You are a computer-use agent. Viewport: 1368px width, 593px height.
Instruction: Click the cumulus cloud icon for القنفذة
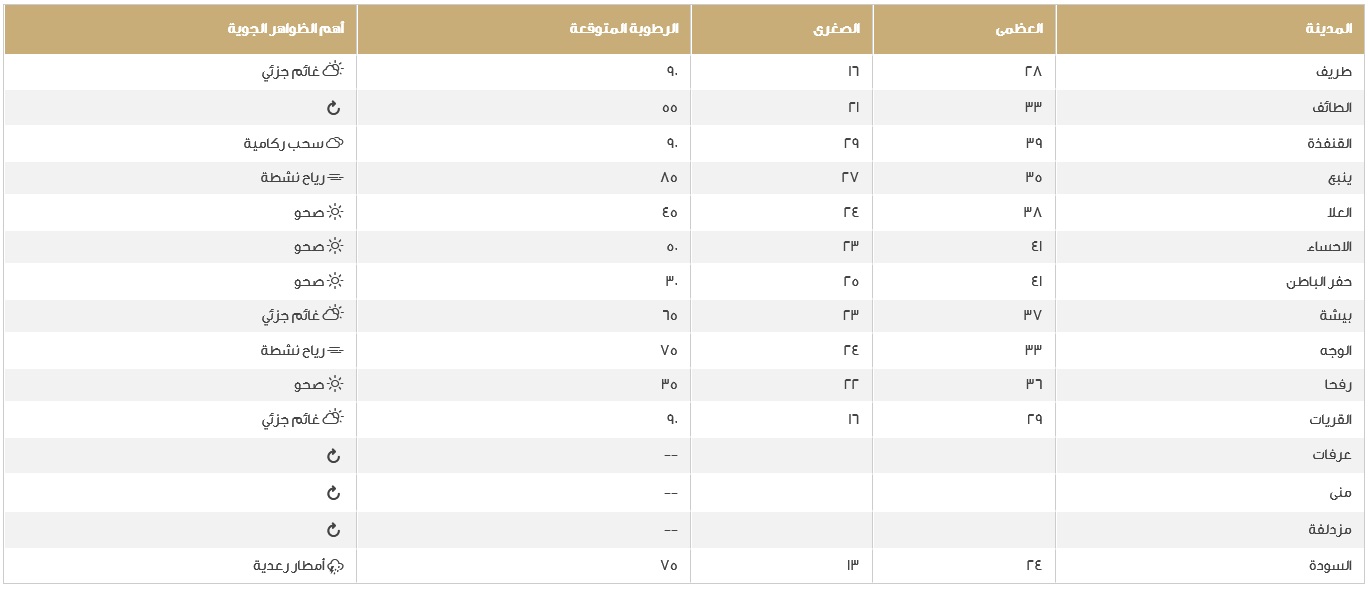tap(335, 143)
